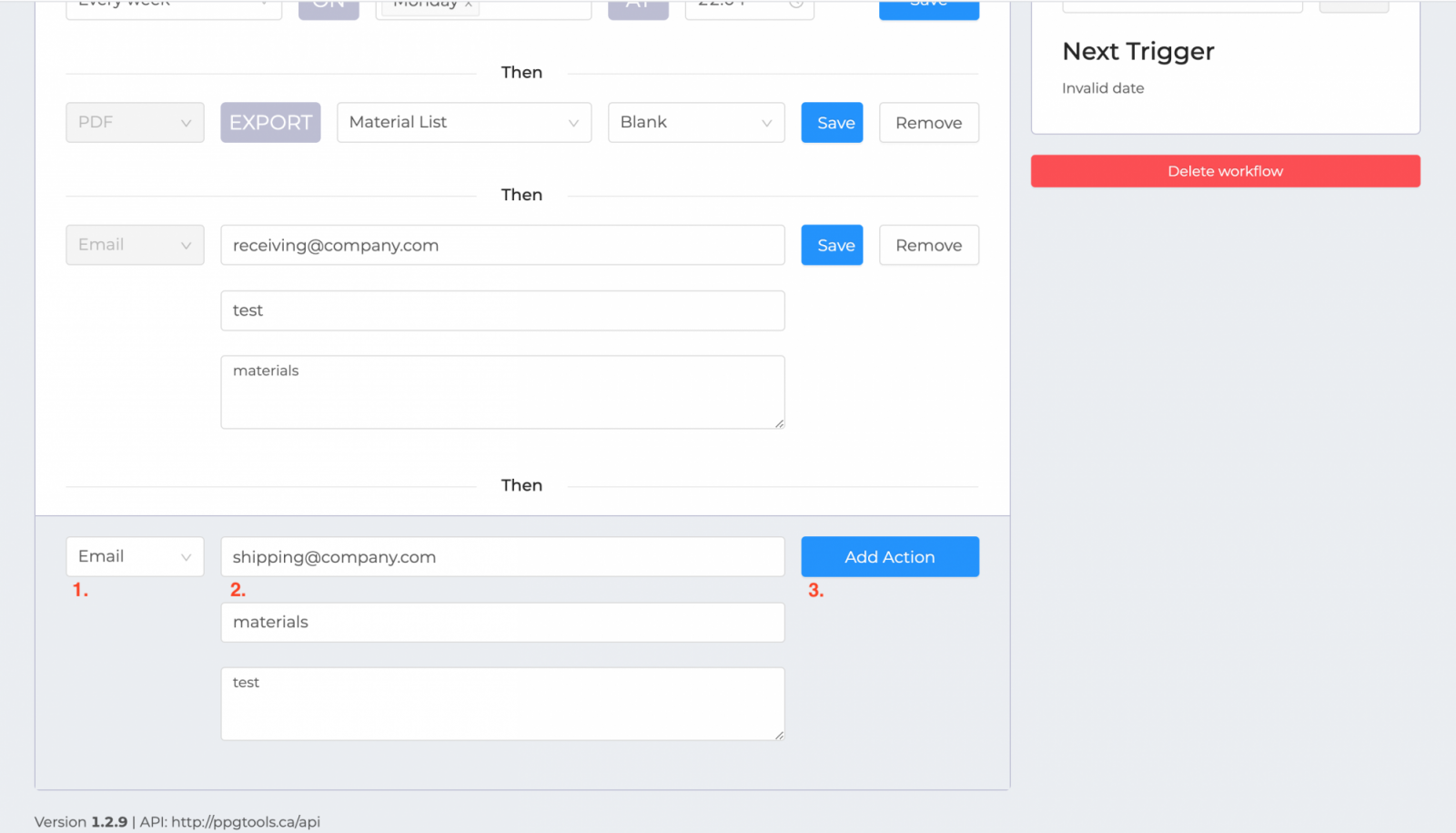Edit the 'materials' subject field in new action
1456x833 pixels.
(x=502, y=622)
